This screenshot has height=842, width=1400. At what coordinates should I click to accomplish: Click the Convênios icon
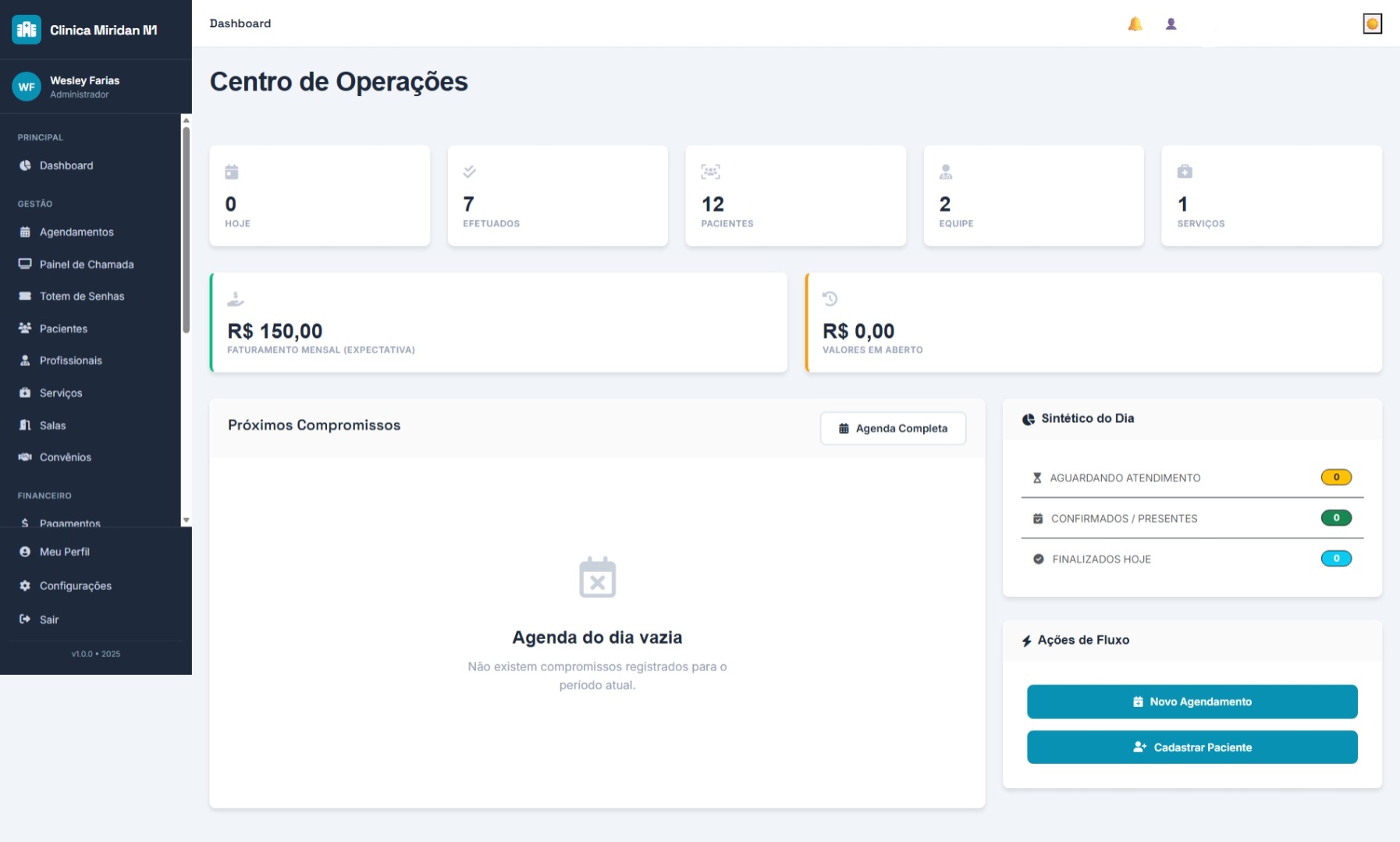pyautogui.click(x=23, y=457)
